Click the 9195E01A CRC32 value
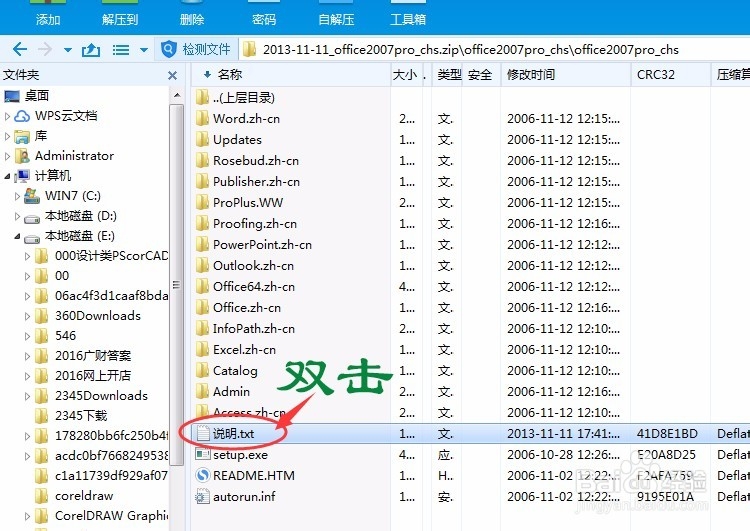The height and width of the screenshot is (531, 750). [x=665, y=497]
